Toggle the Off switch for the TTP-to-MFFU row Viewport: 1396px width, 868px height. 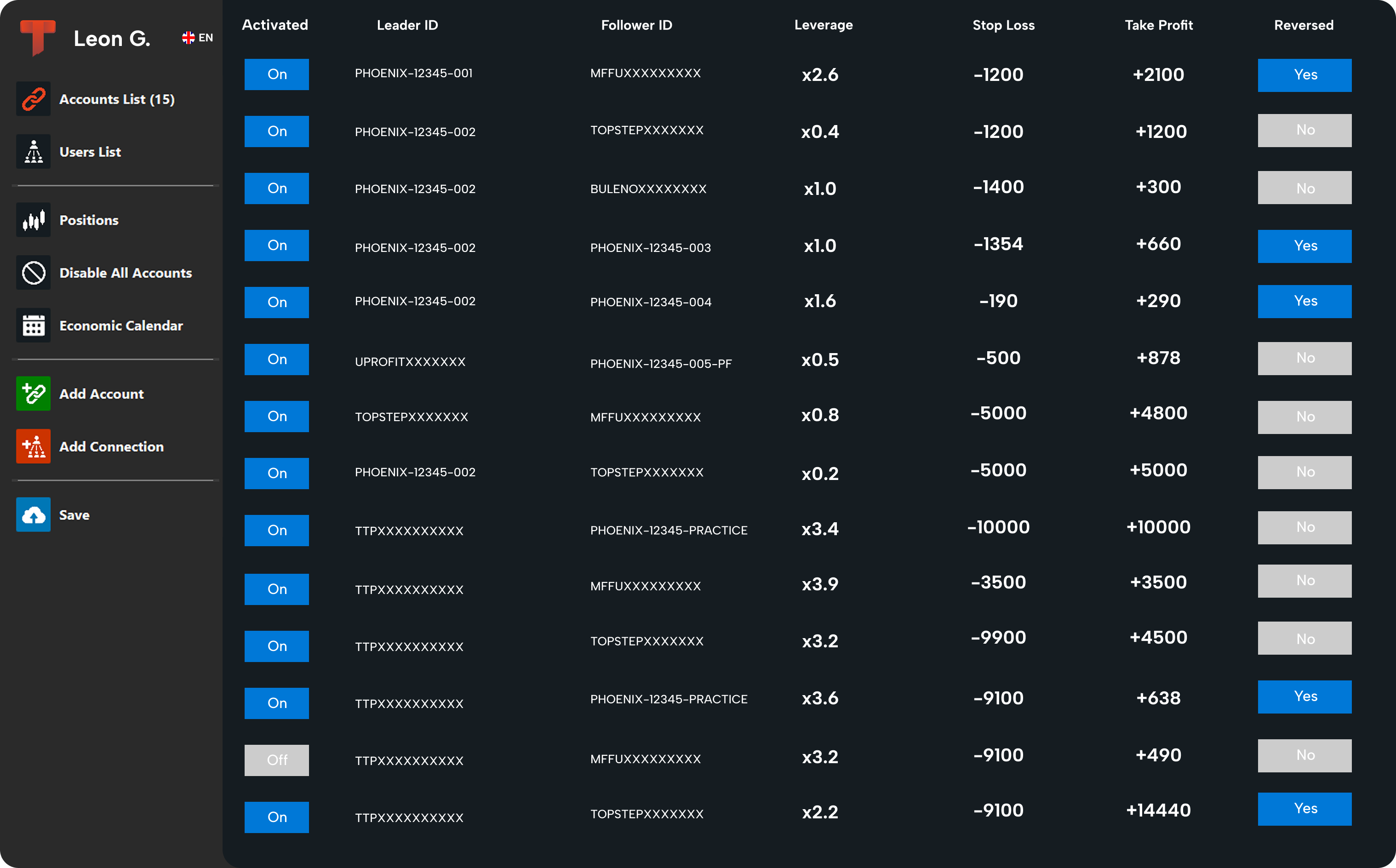coord(277,760)
